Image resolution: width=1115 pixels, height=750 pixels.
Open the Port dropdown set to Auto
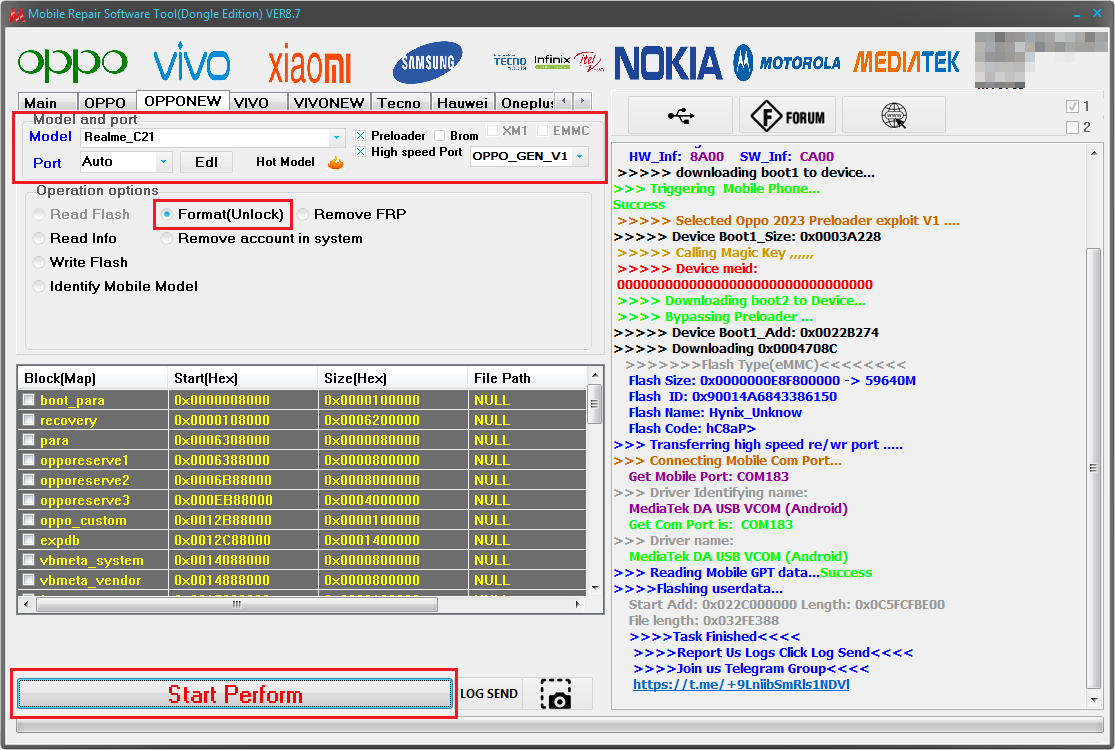click(x=126, y=162)
